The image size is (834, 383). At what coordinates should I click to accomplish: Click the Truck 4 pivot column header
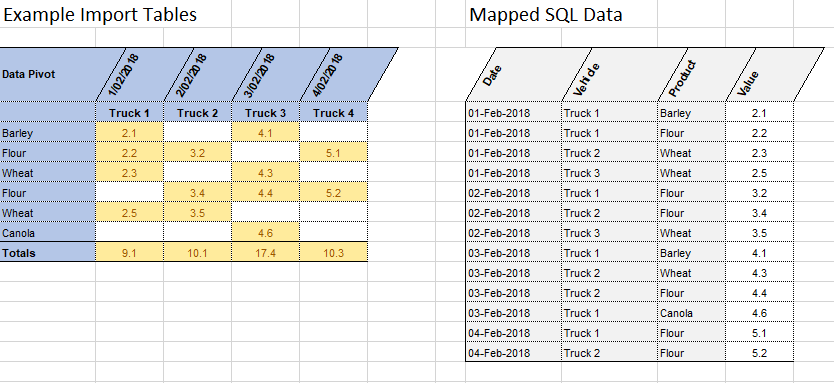click(333, 113)
